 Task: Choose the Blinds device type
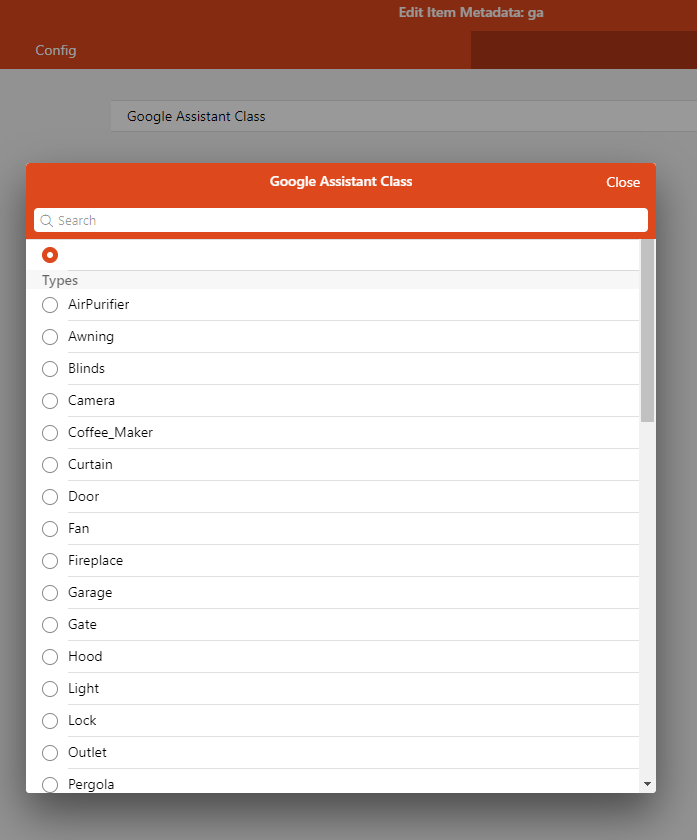50,369
